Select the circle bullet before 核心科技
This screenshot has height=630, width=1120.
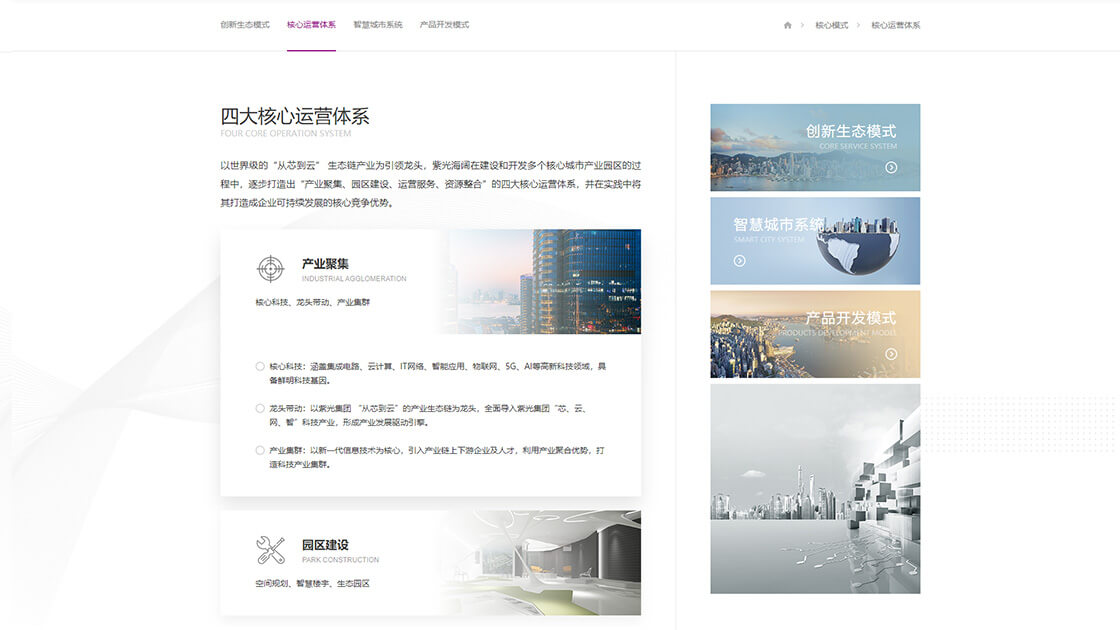click(260, 366)
